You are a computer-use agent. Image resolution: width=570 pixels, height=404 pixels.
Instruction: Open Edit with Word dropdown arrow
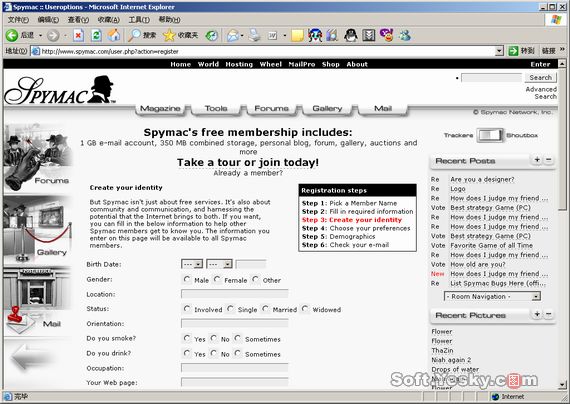tap(285, 36)
